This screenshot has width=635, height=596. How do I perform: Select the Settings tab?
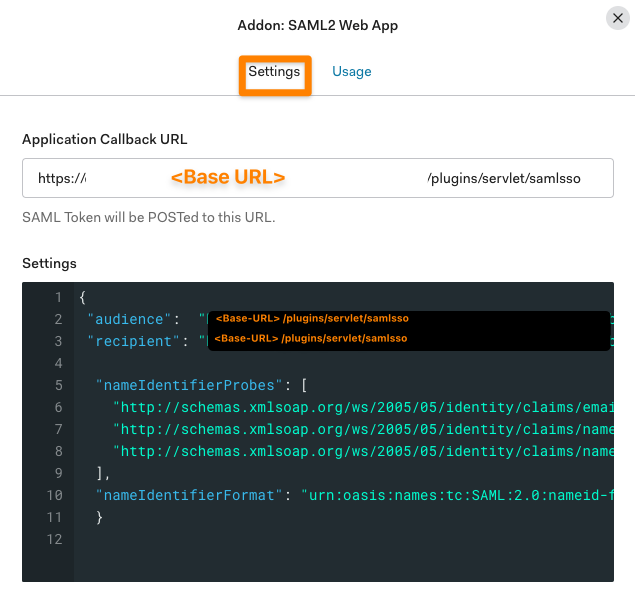(x=274, y=72)
